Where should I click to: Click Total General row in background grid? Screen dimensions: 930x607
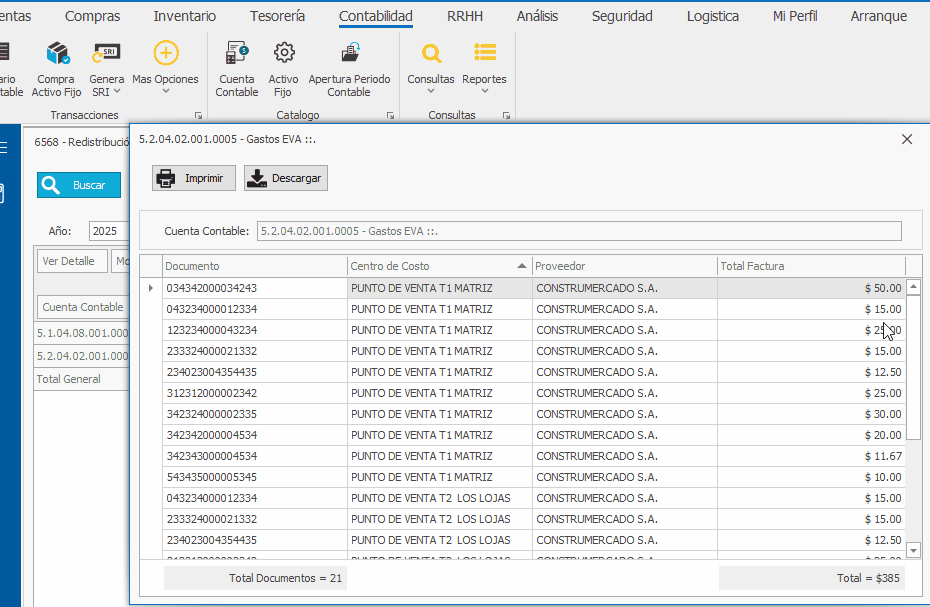point(82,379)
